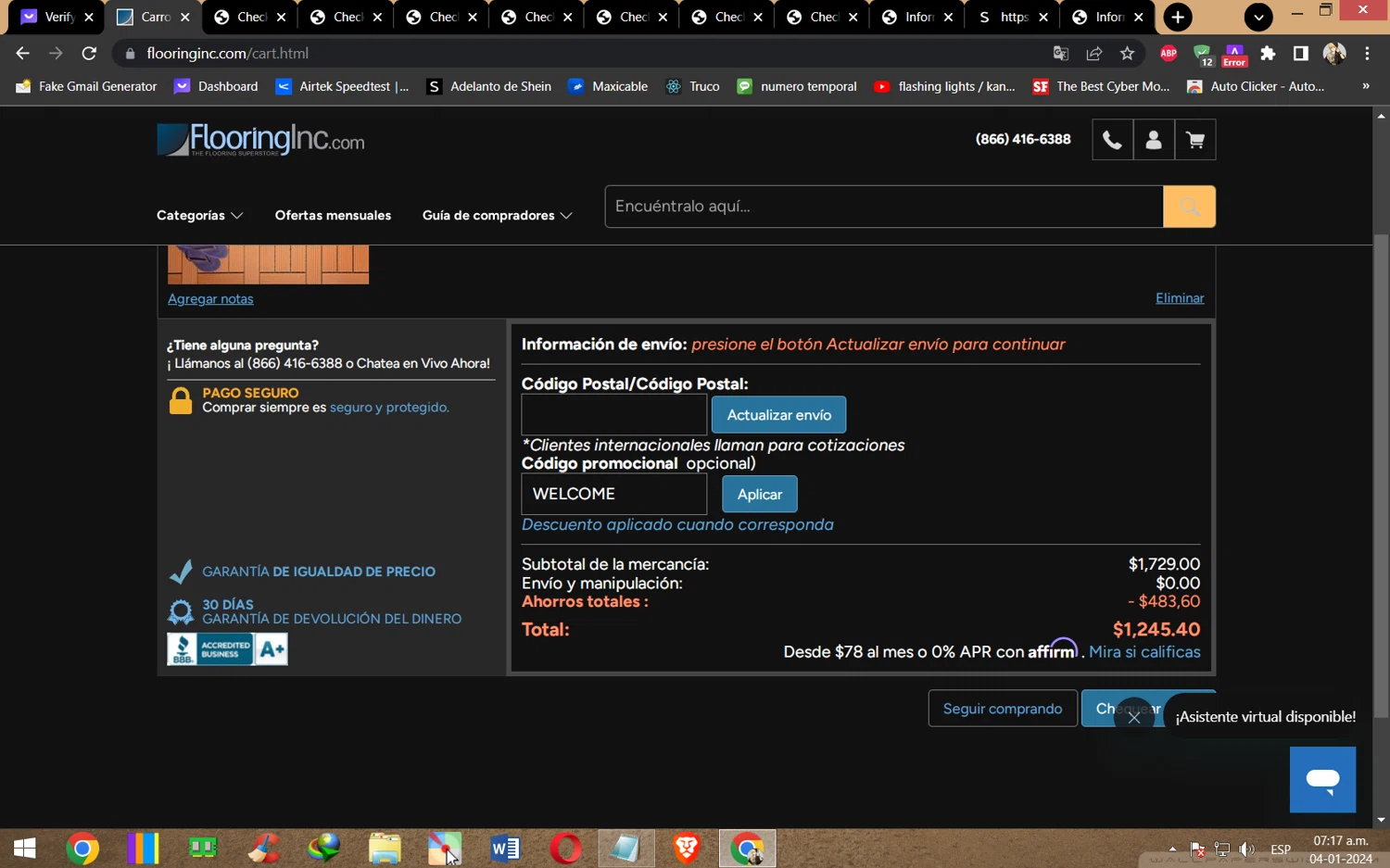Switch to the Verify browser tab
The image size is (1390, 868).
[x=57, y=17]
